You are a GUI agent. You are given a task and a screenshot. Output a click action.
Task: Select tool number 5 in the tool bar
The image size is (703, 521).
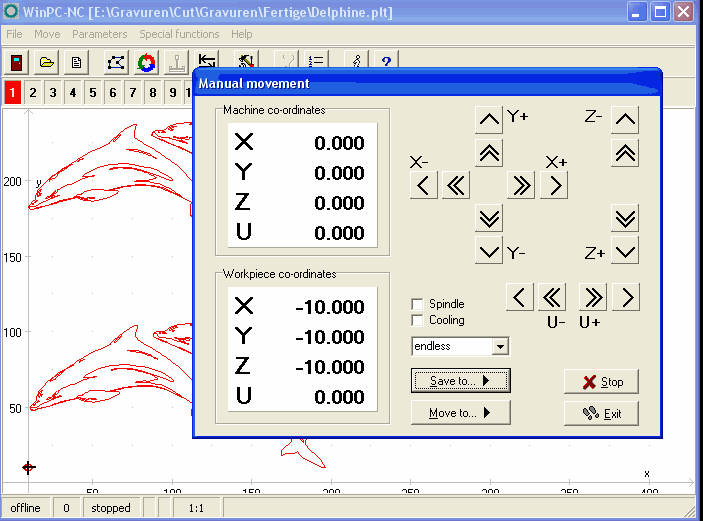(x=92, y=93)
